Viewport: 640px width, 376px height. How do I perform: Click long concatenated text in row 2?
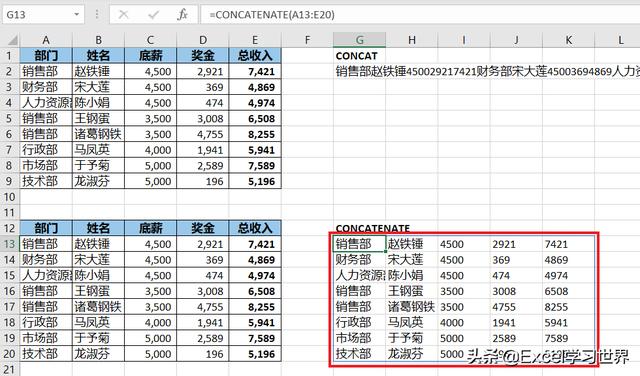[x=487, y=71]
